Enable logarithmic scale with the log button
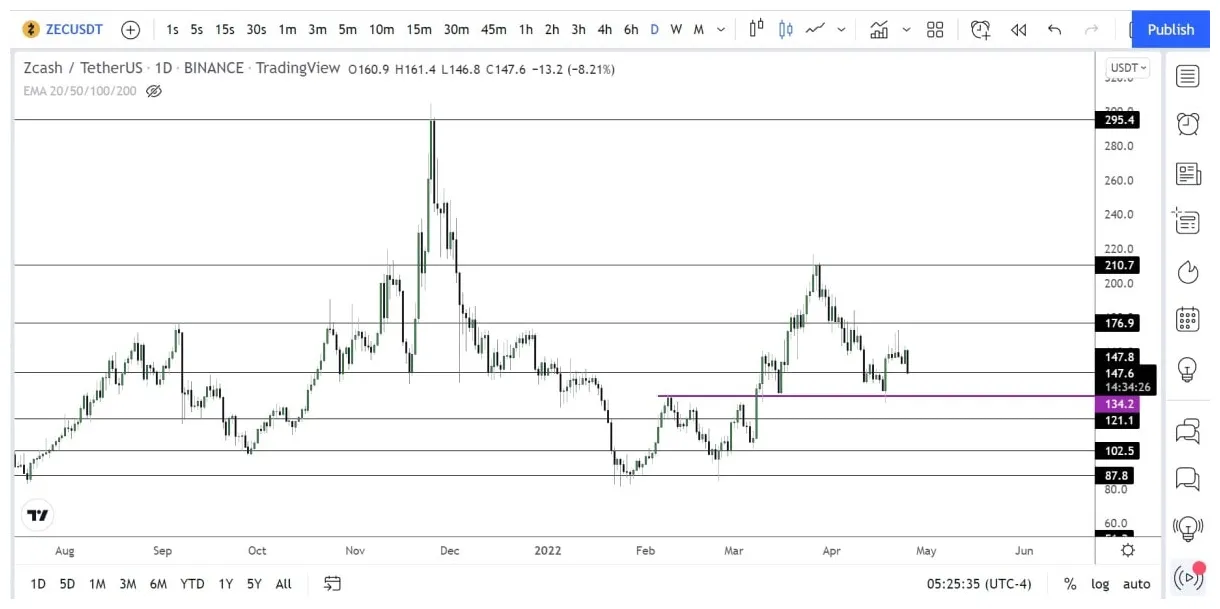This screenshot has width=1220, height=609. click(1100, 583)
